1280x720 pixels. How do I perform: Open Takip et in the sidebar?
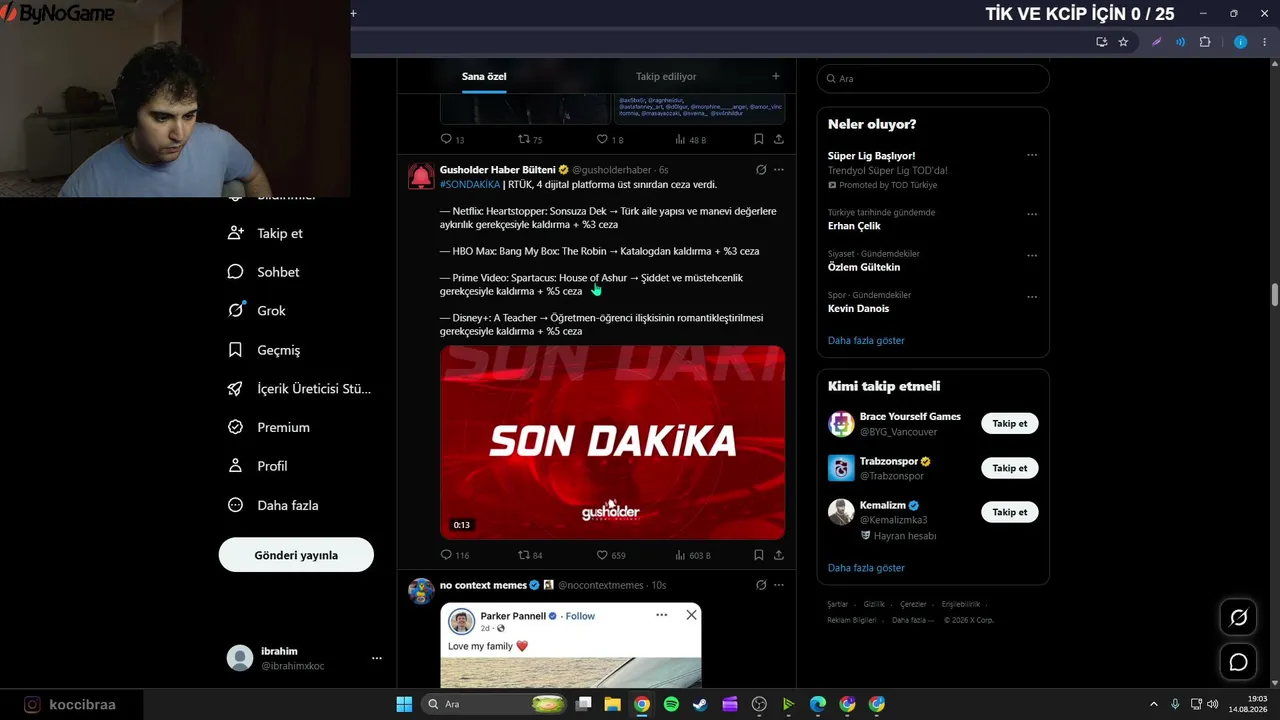266,233
